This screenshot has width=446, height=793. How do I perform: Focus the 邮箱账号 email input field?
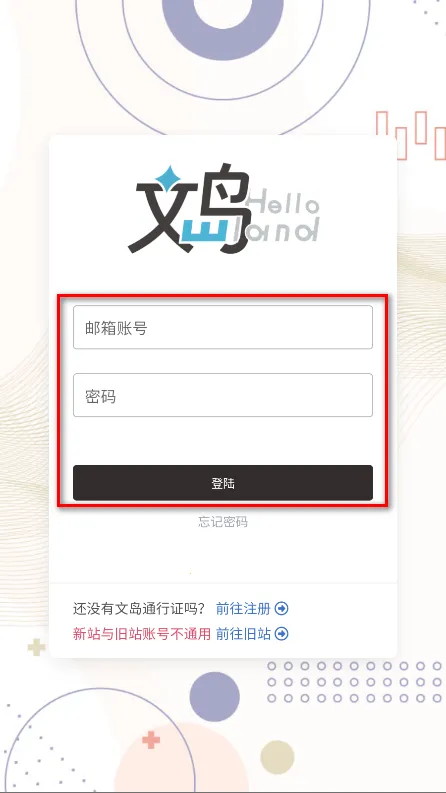(x=223, y=327)
